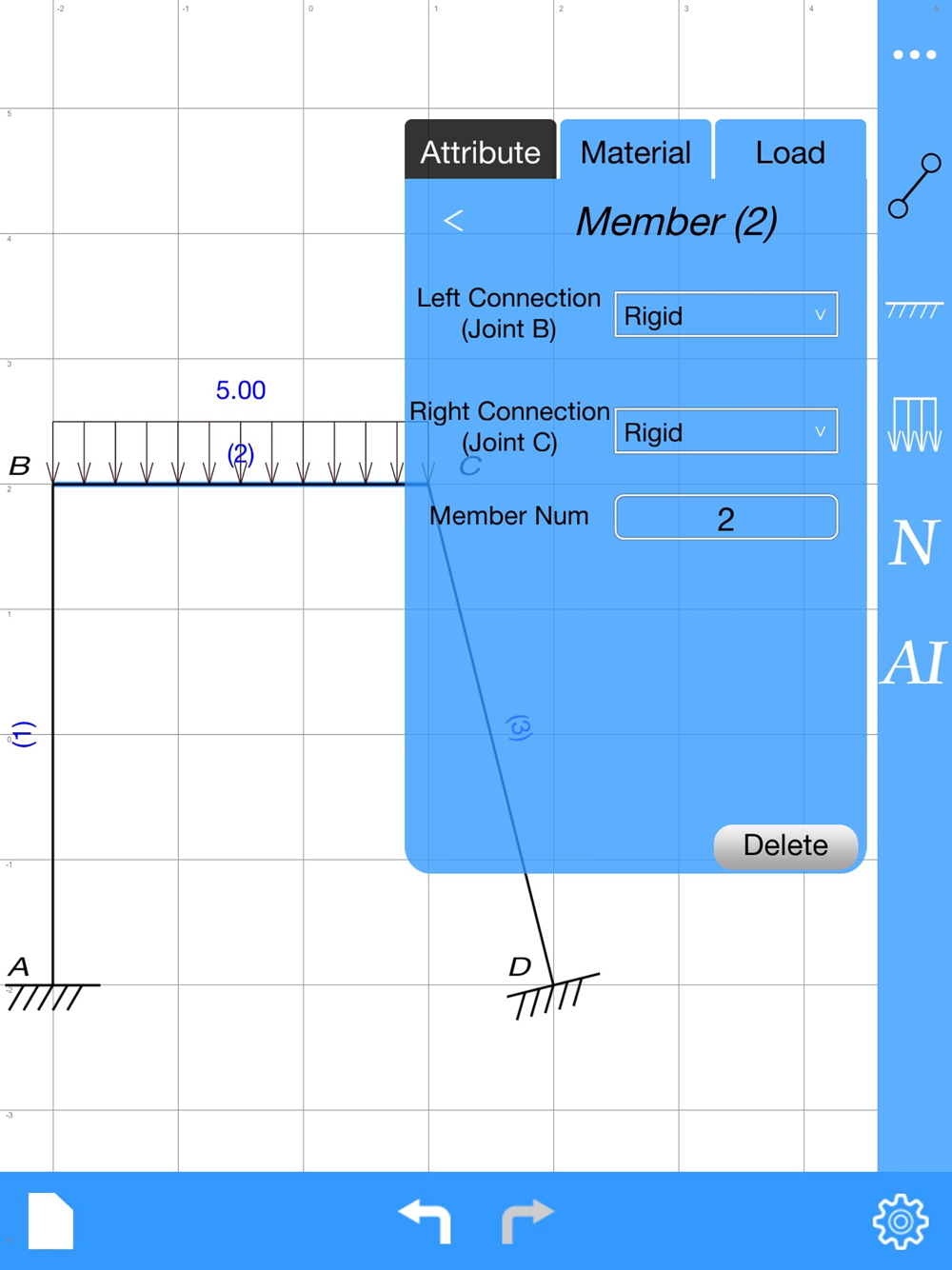Select fixed support at joint D
Image resolution: width=952 pixels, height=1270 pixels.
(x=553, y=996)
